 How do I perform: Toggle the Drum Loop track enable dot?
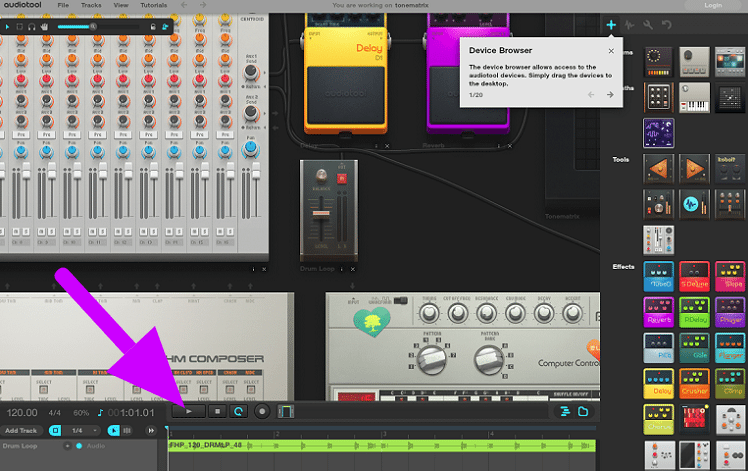click(79, 446)
